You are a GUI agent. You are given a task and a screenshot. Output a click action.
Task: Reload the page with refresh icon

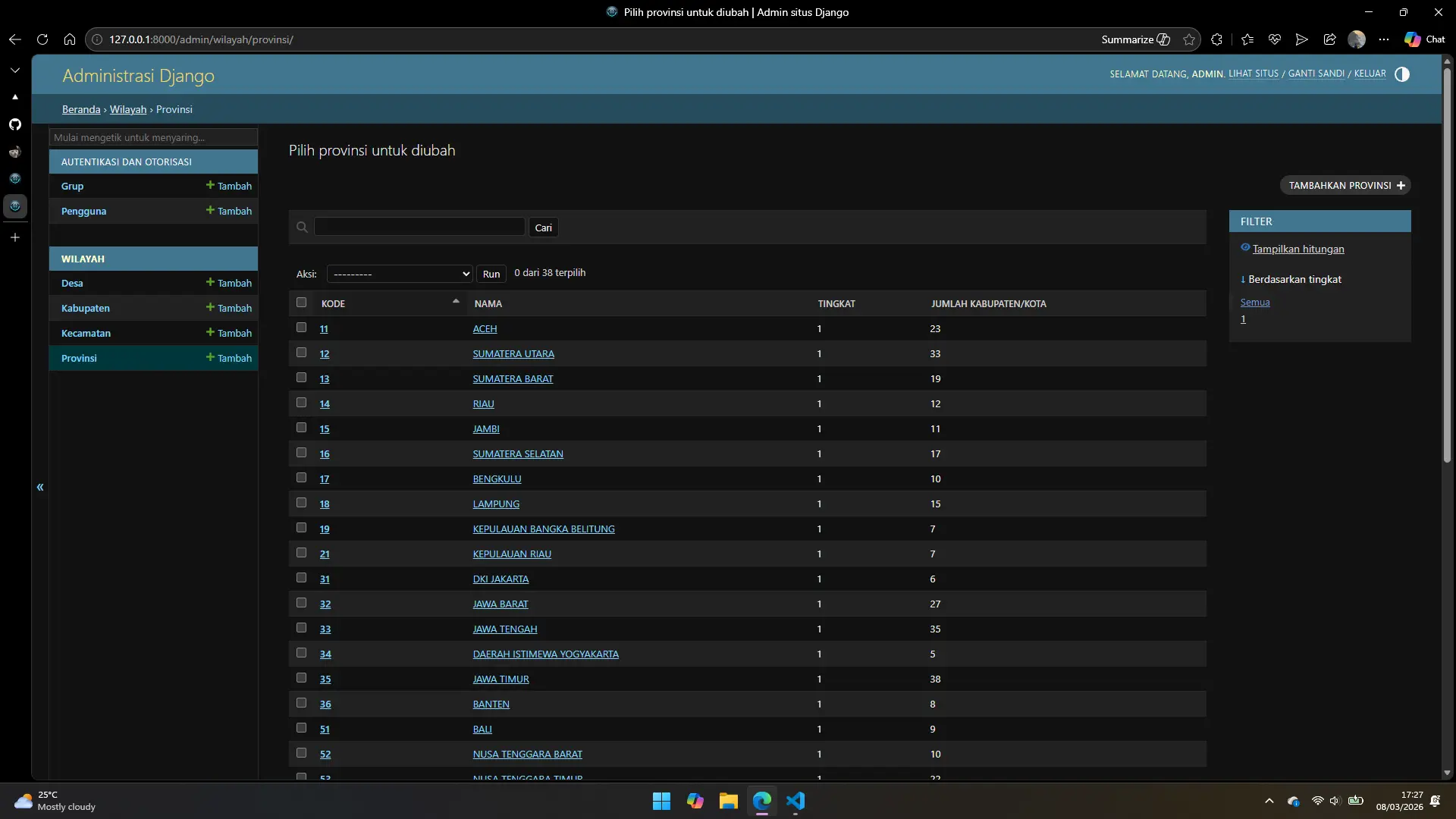click(x=42, y=39)
